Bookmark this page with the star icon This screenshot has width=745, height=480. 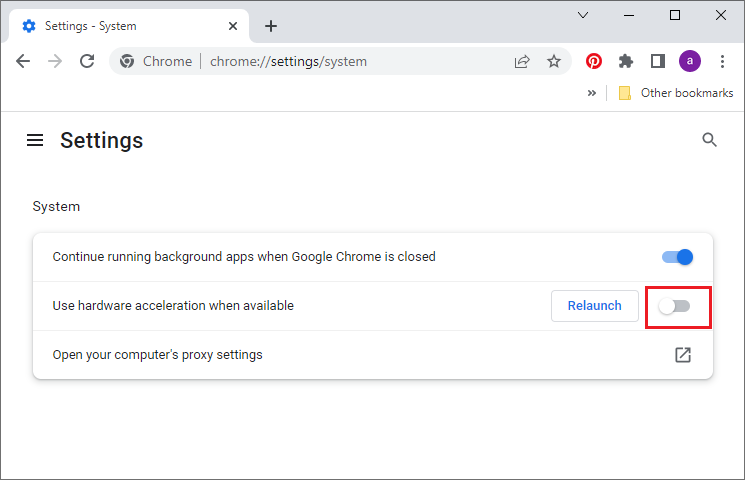pyautogui.click(x=554, y=61)
